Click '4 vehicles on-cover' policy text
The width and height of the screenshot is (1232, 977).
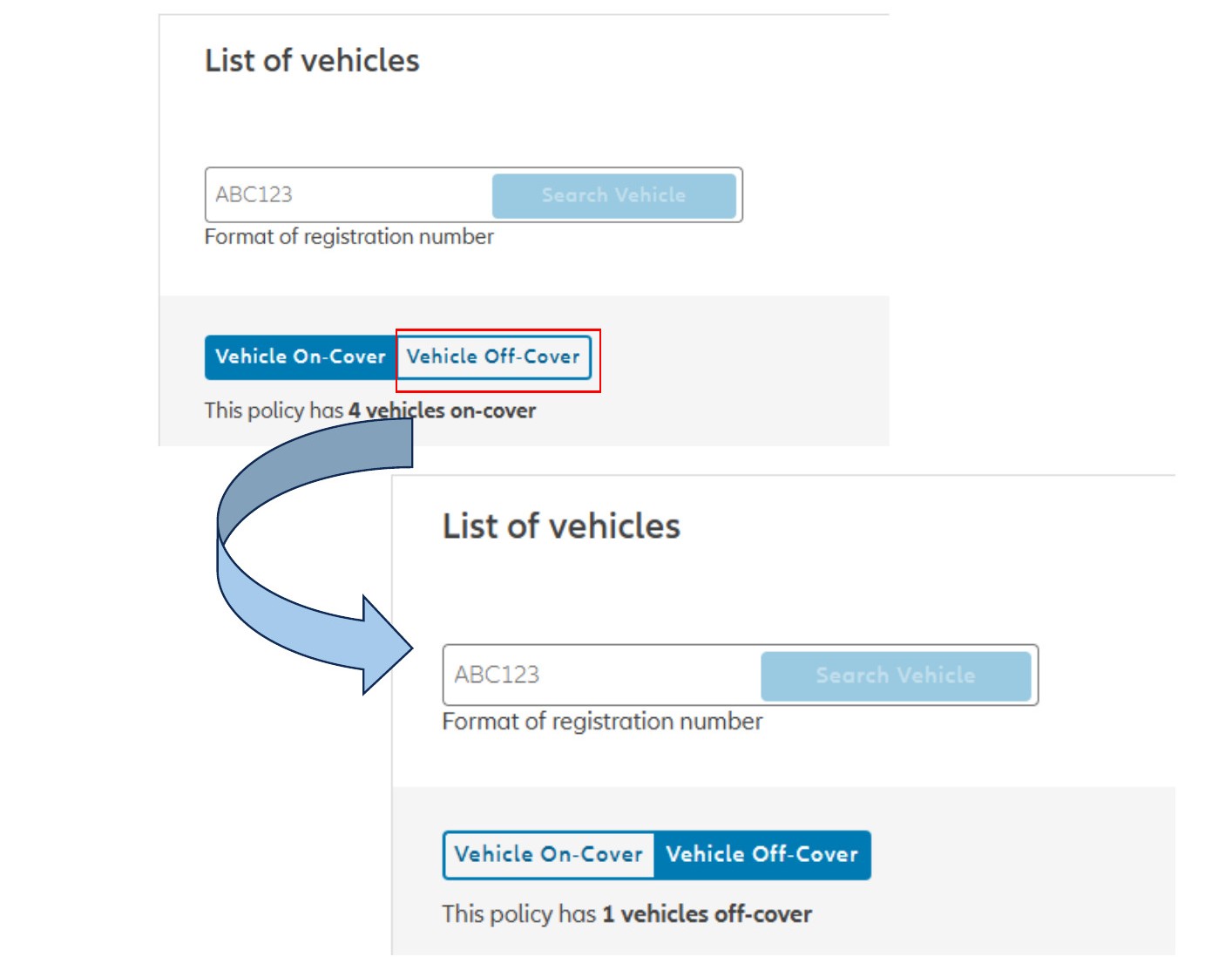tap(442, 410)
